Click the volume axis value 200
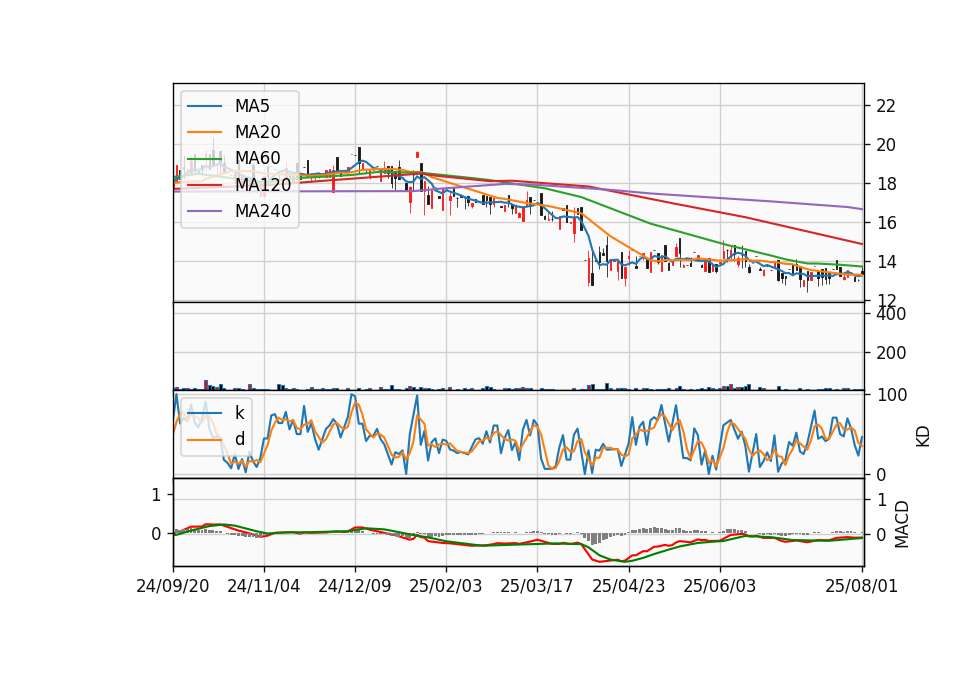Viewport: 960px width, 690px height. [891, 353]
